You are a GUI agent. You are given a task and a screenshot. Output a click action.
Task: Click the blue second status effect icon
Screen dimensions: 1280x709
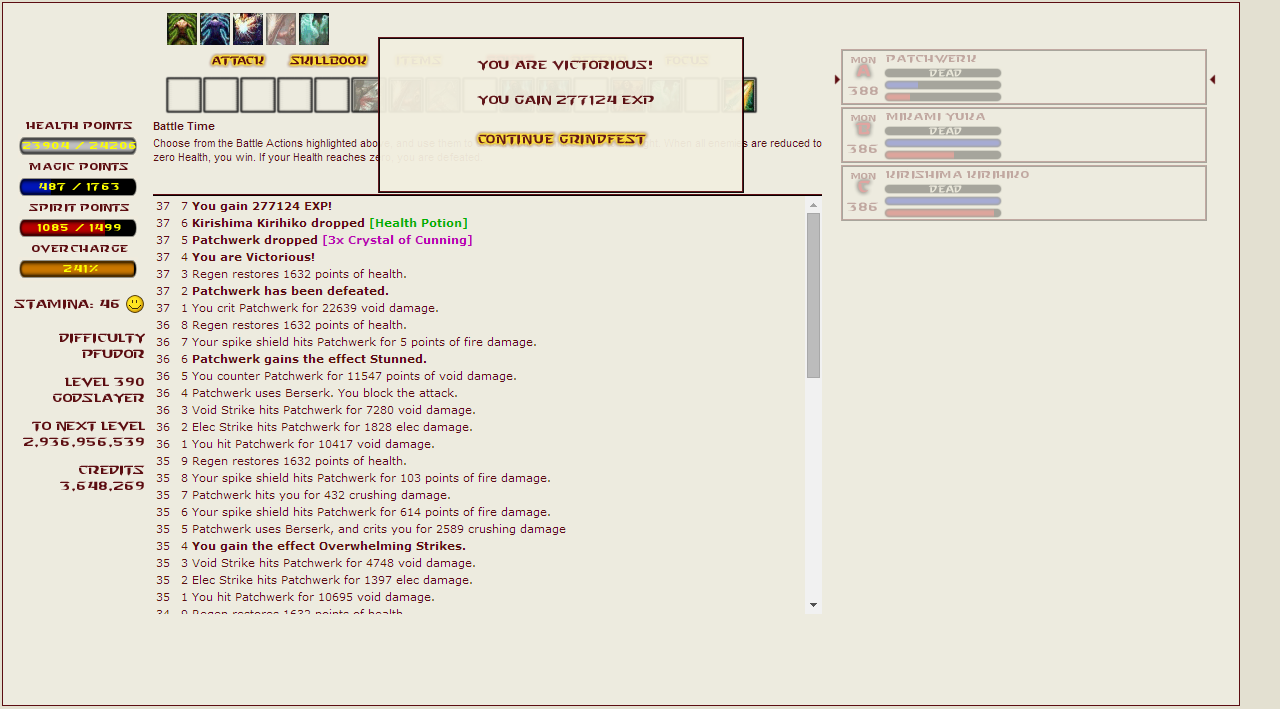click(215, 29)
